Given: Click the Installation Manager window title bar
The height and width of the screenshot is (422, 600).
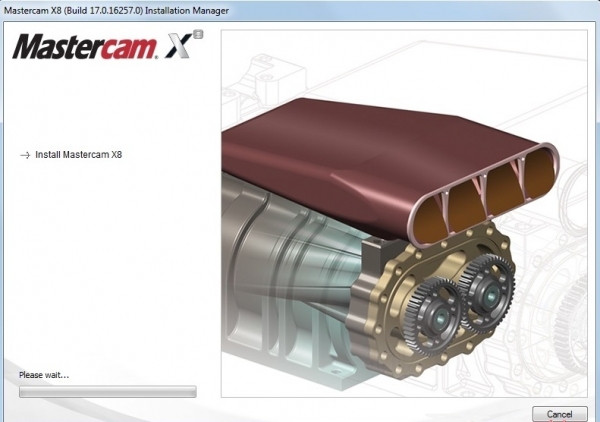Looking at the screenshot, I should click(300, 10).
